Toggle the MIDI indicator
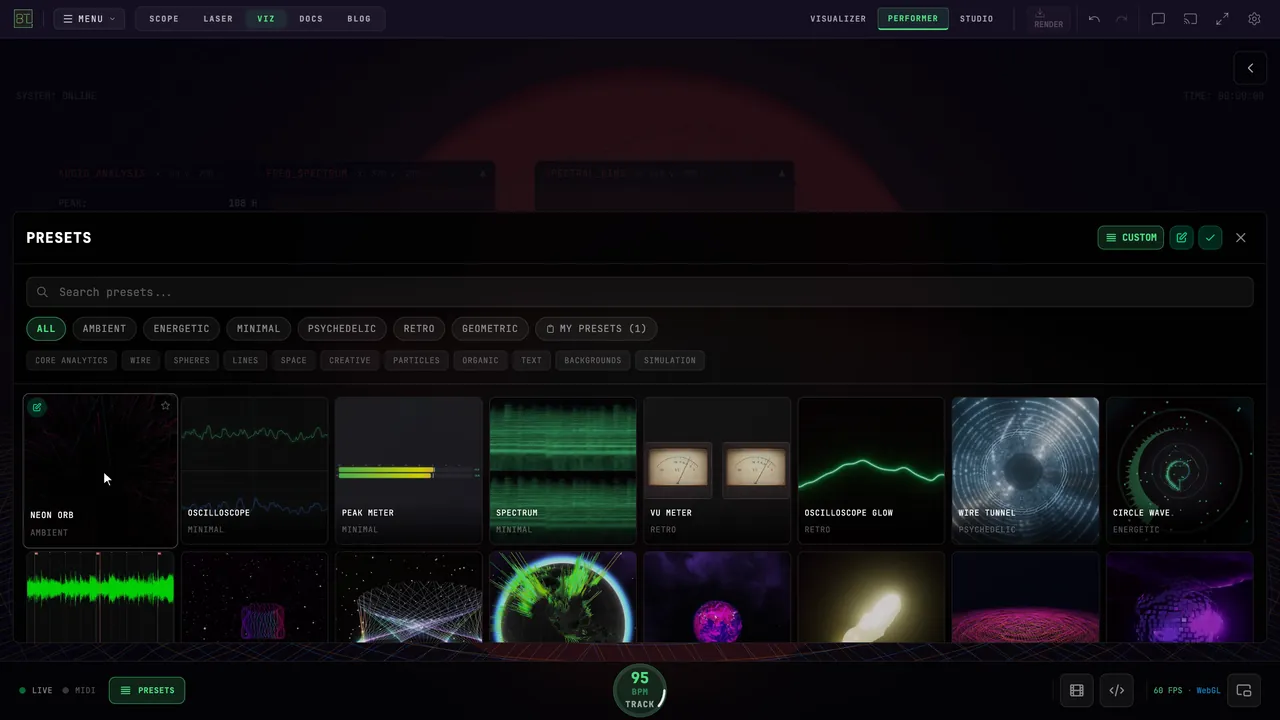The width and height of the screenshot is (1280, 720). (x=79, y=690)
